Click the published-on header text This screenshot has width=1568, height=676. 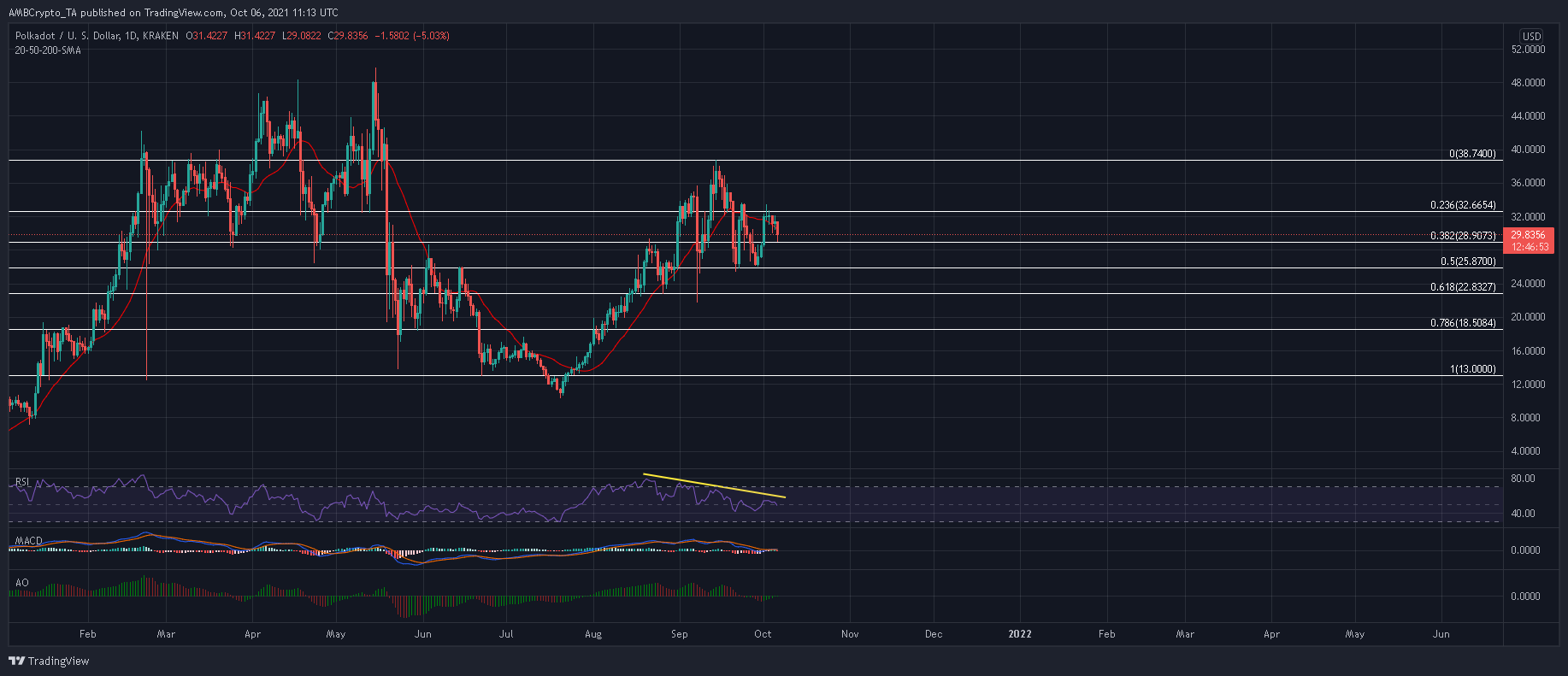point(174,12)
